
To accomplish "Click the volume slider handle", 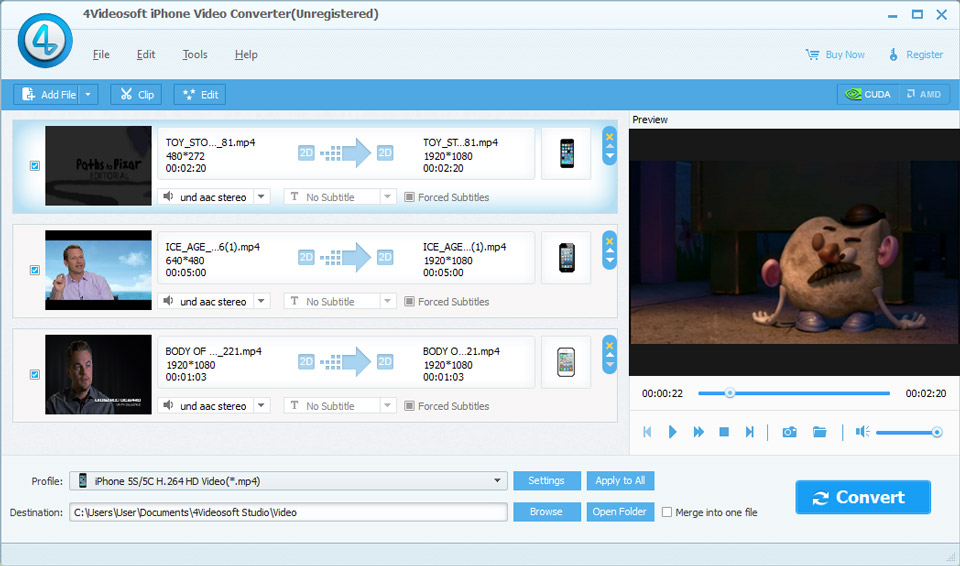I will [937, 432].
